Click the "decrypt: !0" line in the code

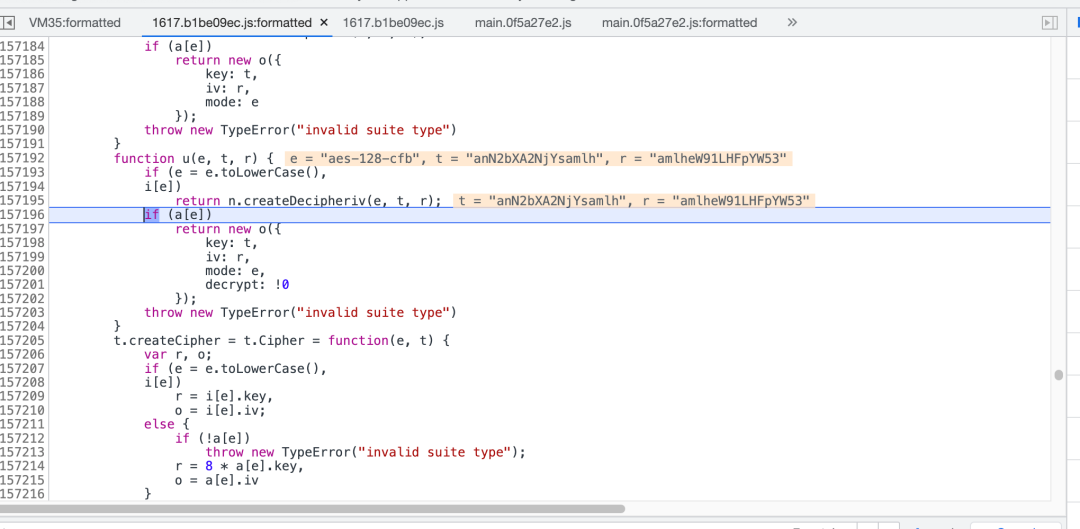pyautogui.click(x=247, y=284)
